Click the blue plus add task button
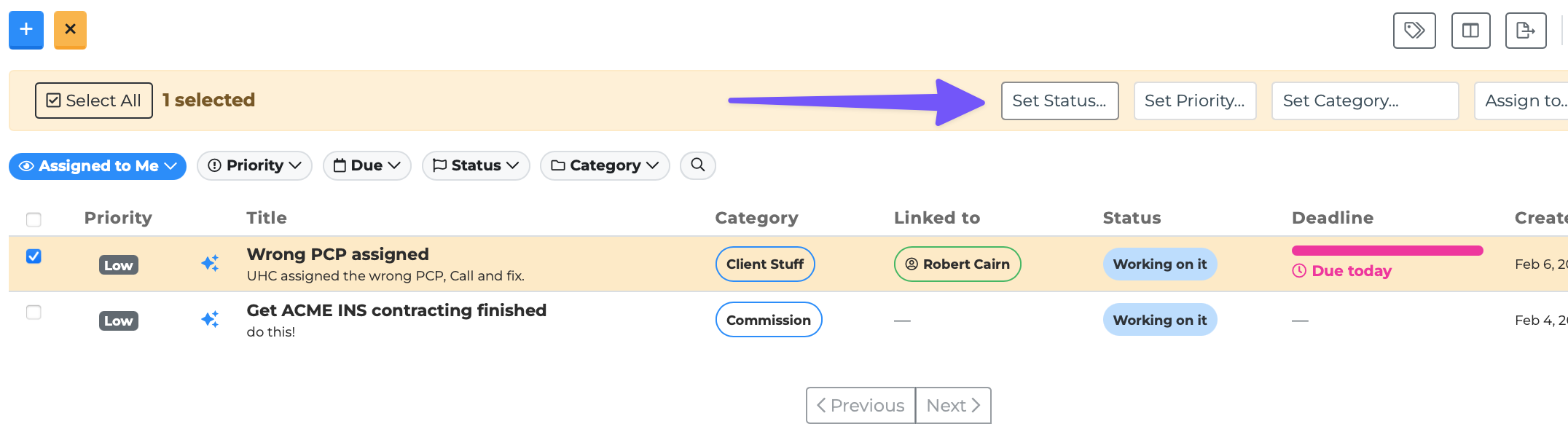This screenshot has height=440, width=1568. click(26, 30)
